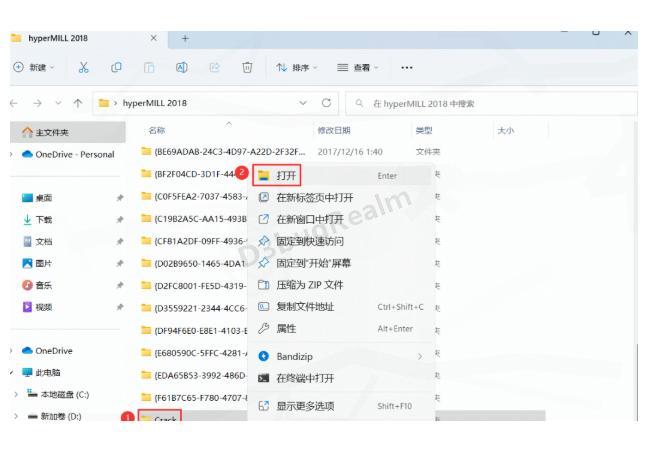
Task: Sort by the 类型 column header
Action: click(424, 130)
